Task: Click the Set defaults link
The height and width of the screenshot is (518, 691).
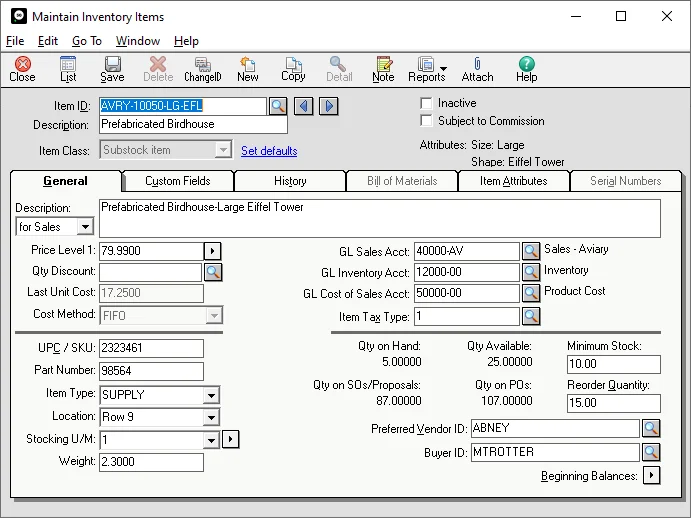Action: (x=269, y=151)
